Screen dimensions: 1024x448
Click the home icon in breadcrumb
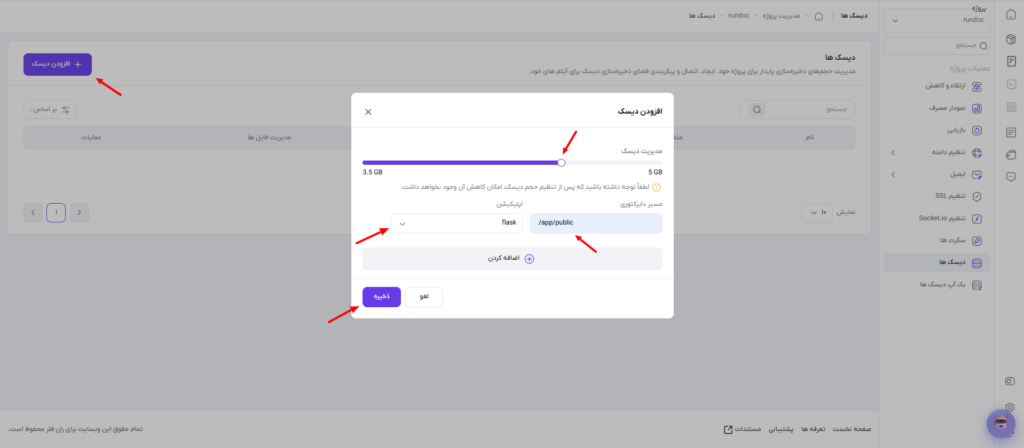(819, 15)
